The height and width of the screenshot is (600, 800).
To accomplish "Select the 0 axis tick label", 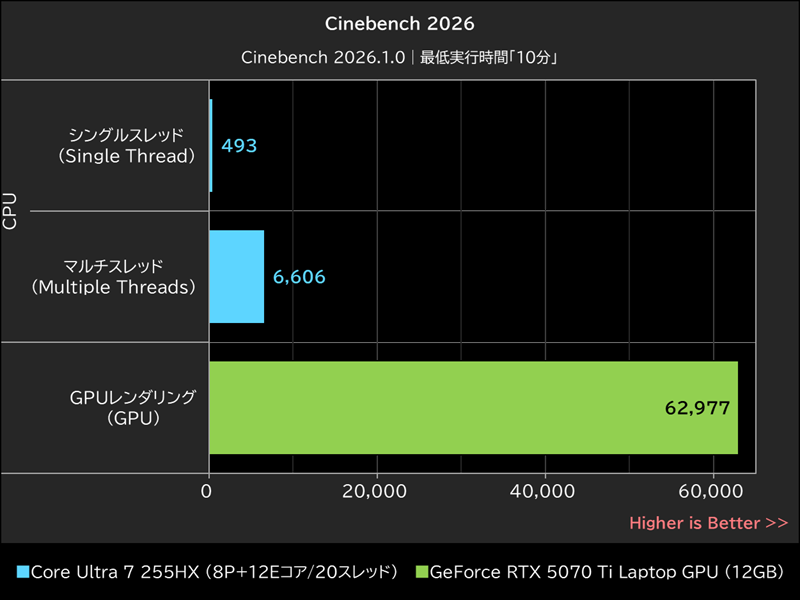I will coord(208,493).
